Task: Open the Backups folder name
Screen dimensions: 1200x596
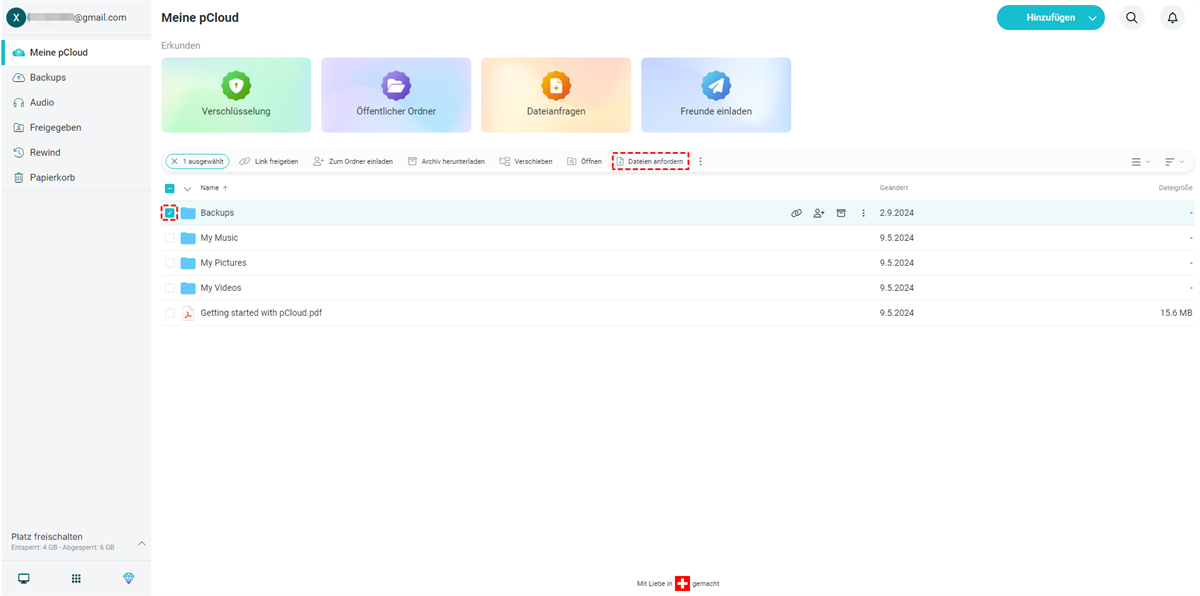Action: click(x=217, y=213)
